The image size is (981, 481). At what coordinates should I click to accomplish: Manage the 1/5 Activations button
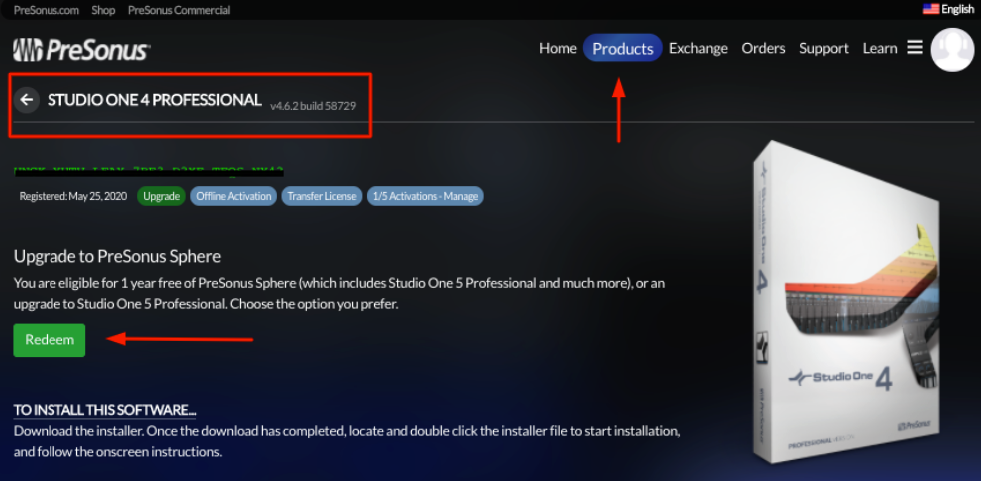tap(425, 196)
